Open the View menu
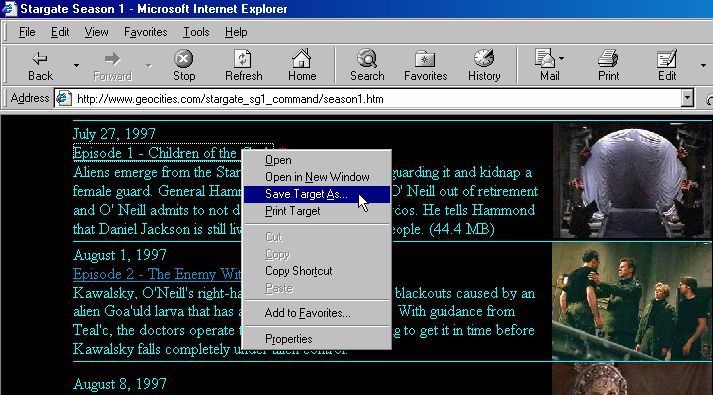This screenshot has height=395, width=713. (96, 32)
